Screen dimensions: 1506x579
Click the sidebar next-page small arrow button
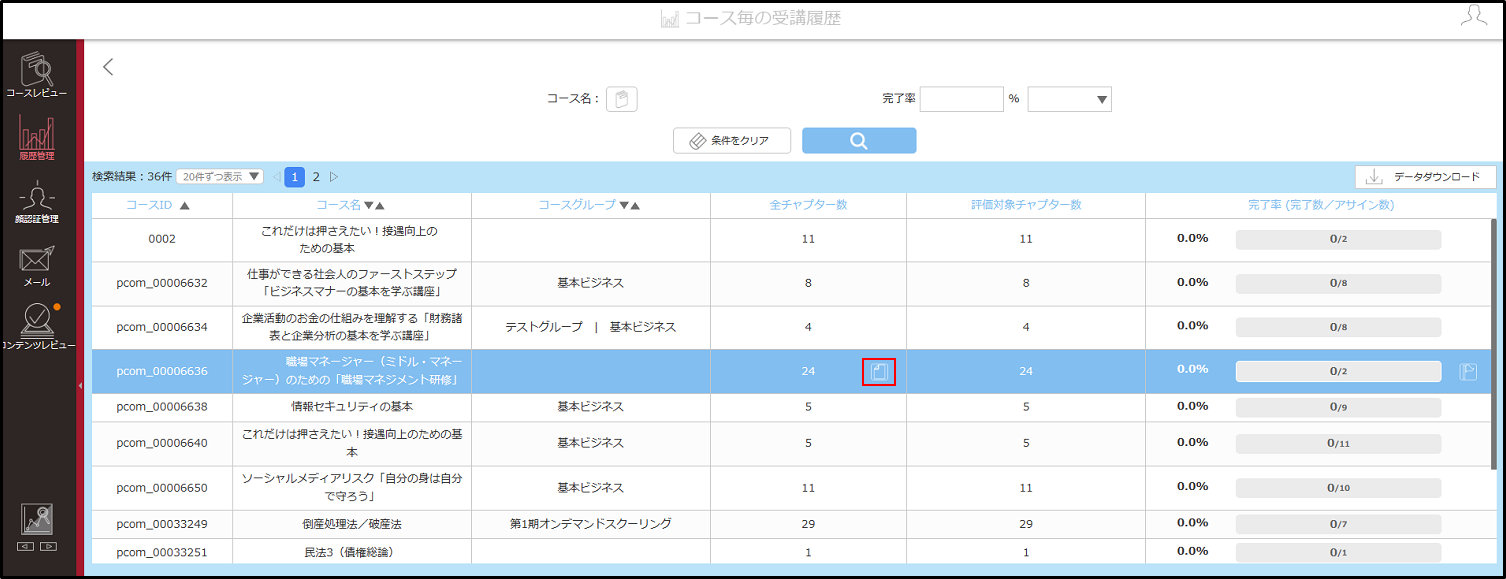click(48, 547)
